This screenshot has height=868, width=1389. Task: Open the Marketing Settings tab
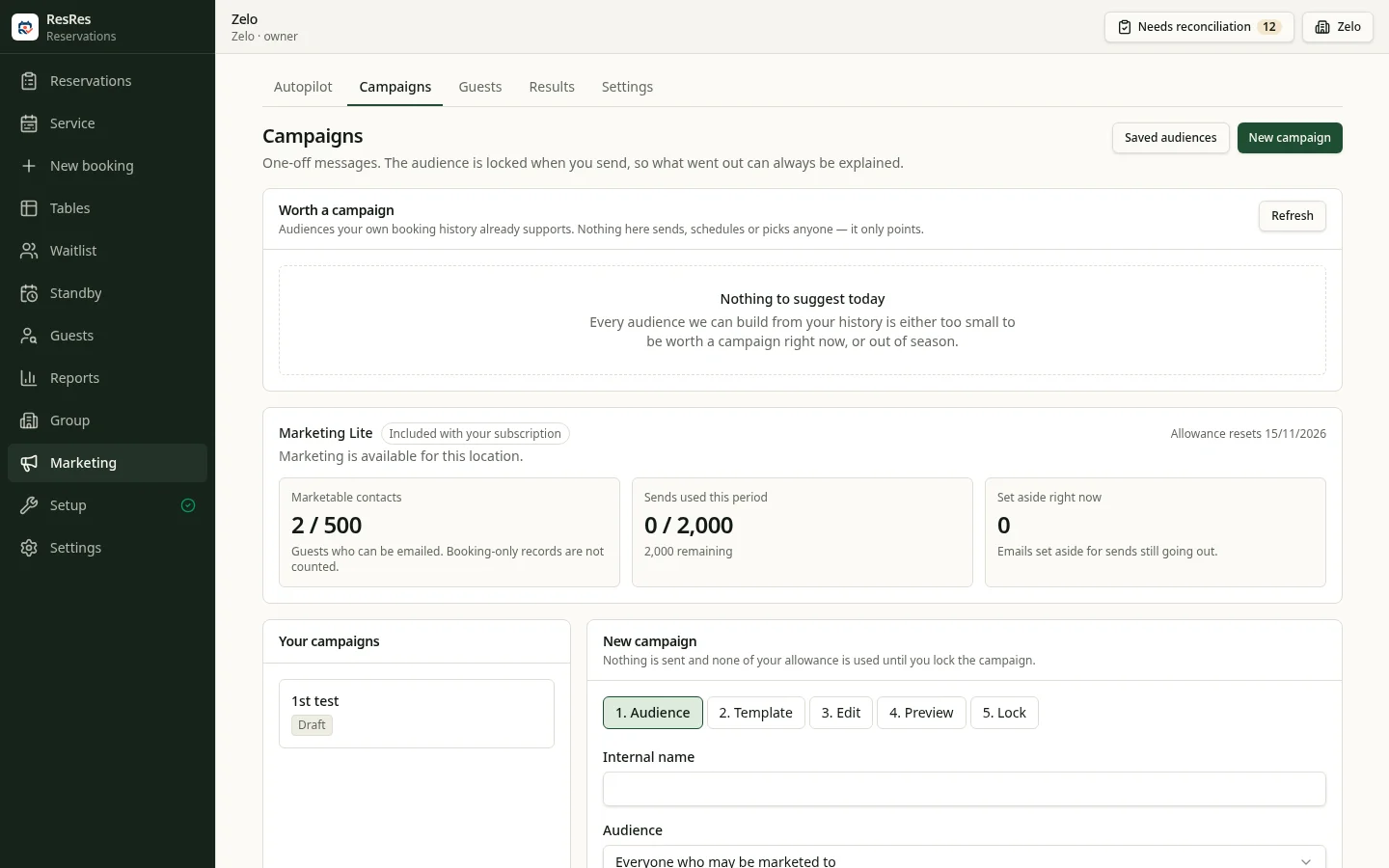click(627, 87)
